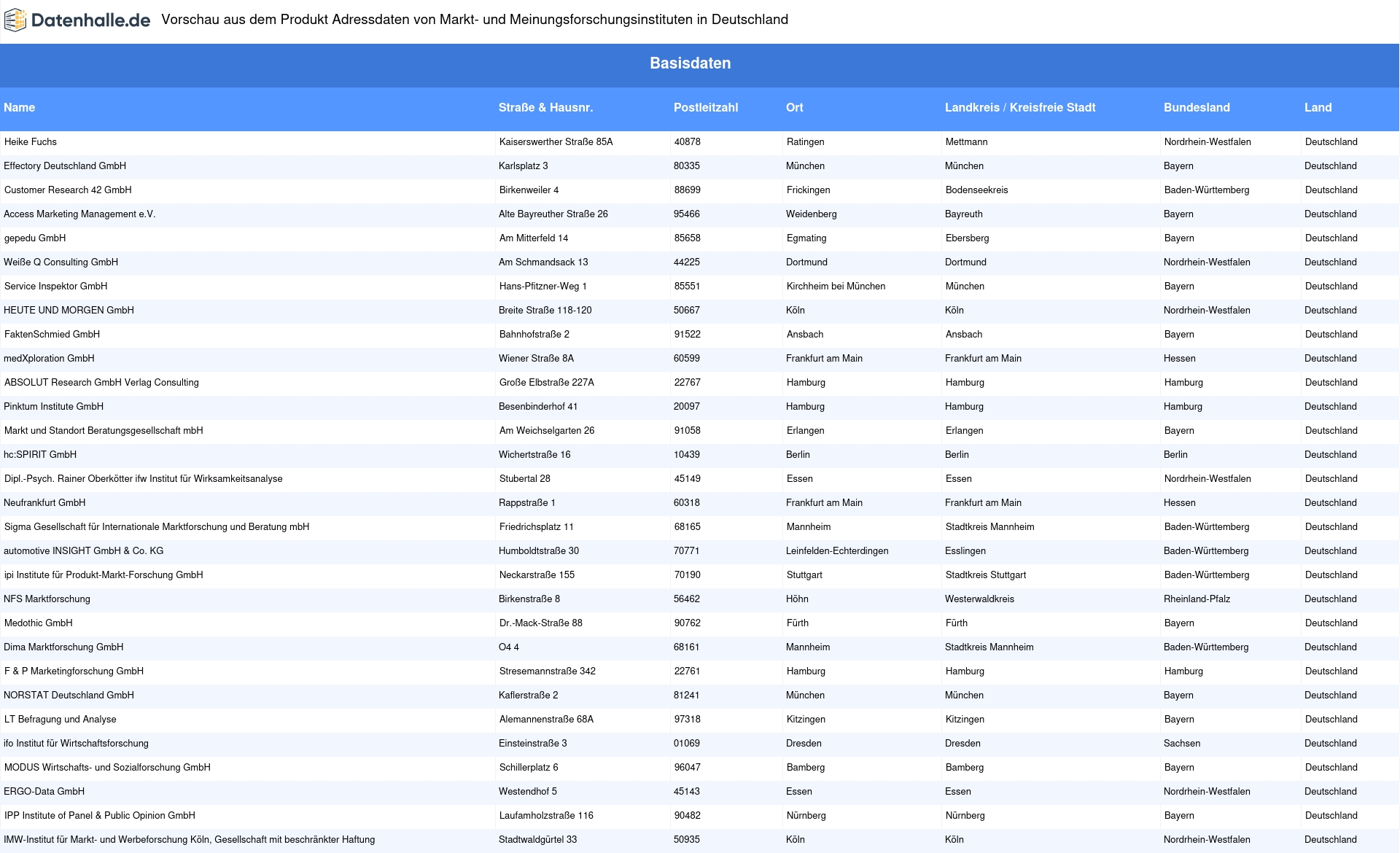Click Sigma Gesellschaft für Internationale Marktforschung

click(157, 526)
